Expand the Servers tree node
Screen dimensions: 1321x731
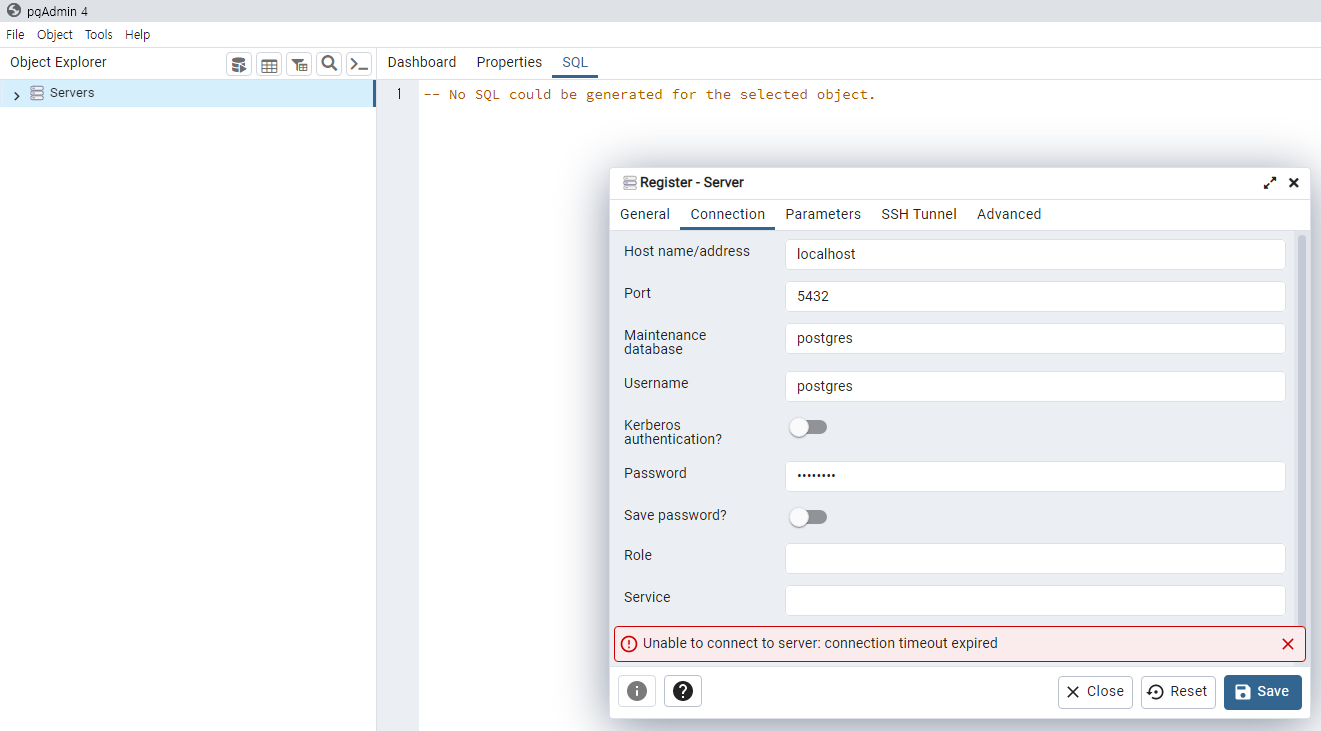16,95
